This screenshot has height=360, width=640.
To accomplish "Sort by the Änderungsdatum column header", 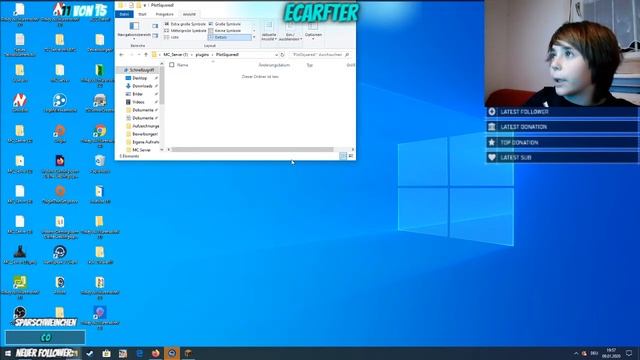I will 274,65.
